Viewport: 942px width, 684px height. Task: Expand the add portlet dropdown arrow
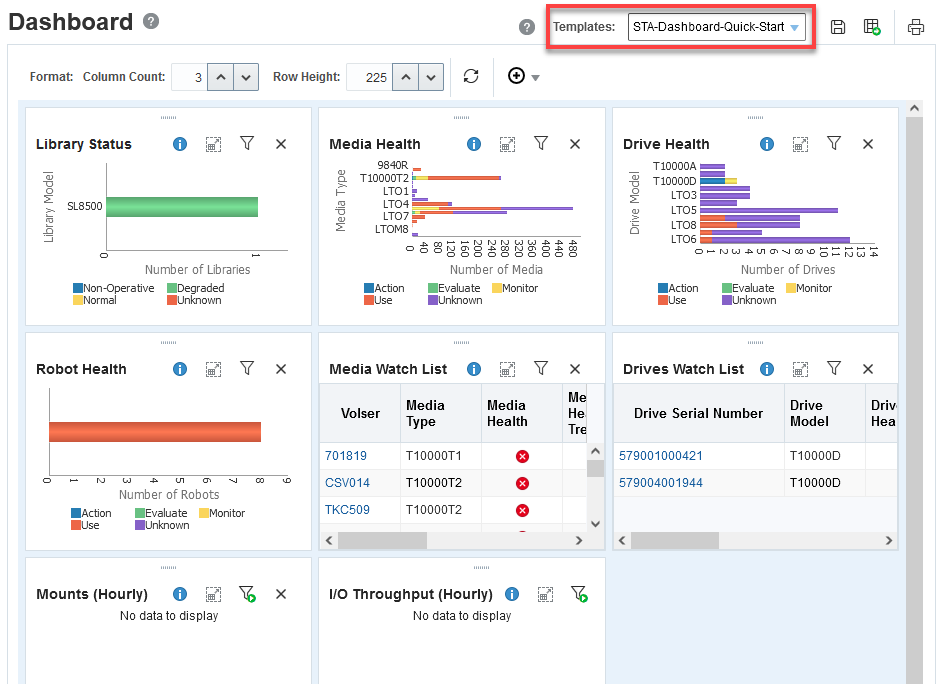click(x=535, y=77)
